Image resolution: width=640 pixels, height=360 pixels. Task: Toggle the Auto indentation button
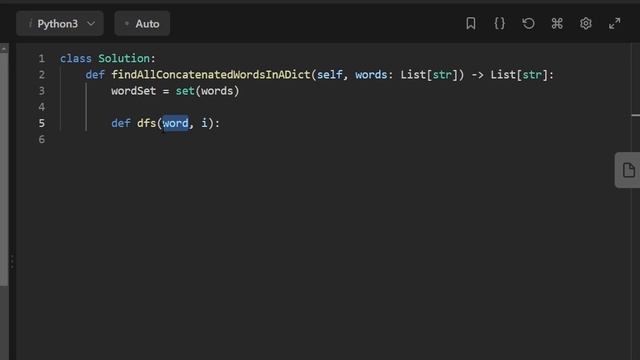pyautogui.click(x=142, y=24)
